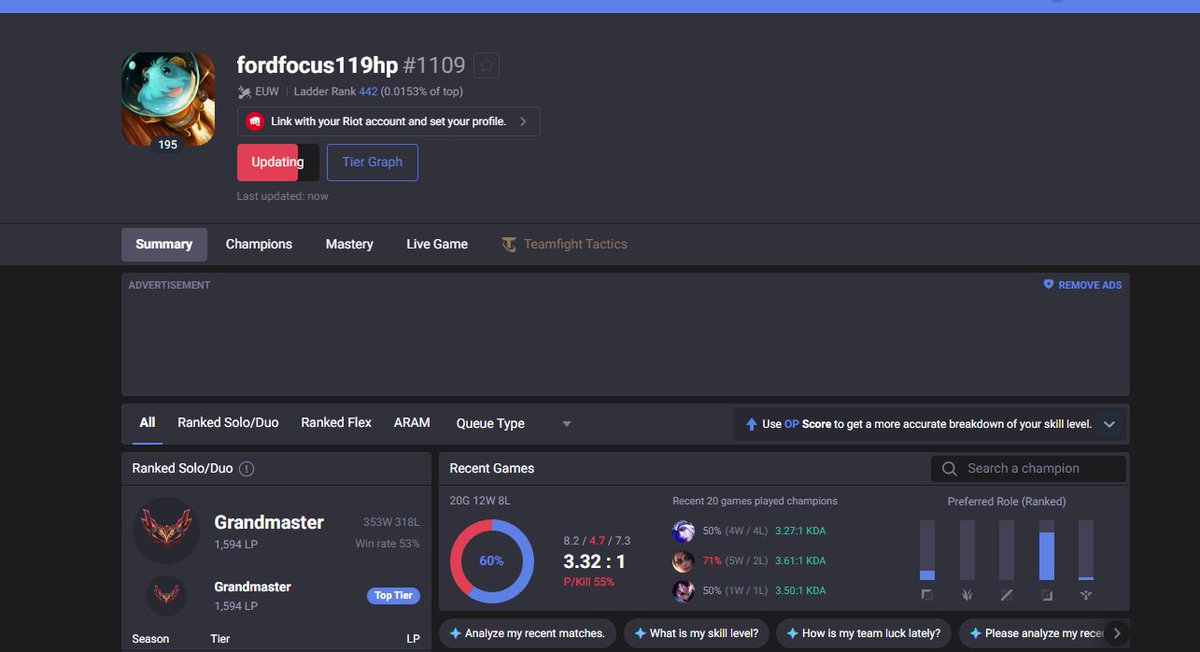Click the Bot lane role icon
Image resolution: width=1200 pixels, height=652 pixels.
(x=1047, y=595)
